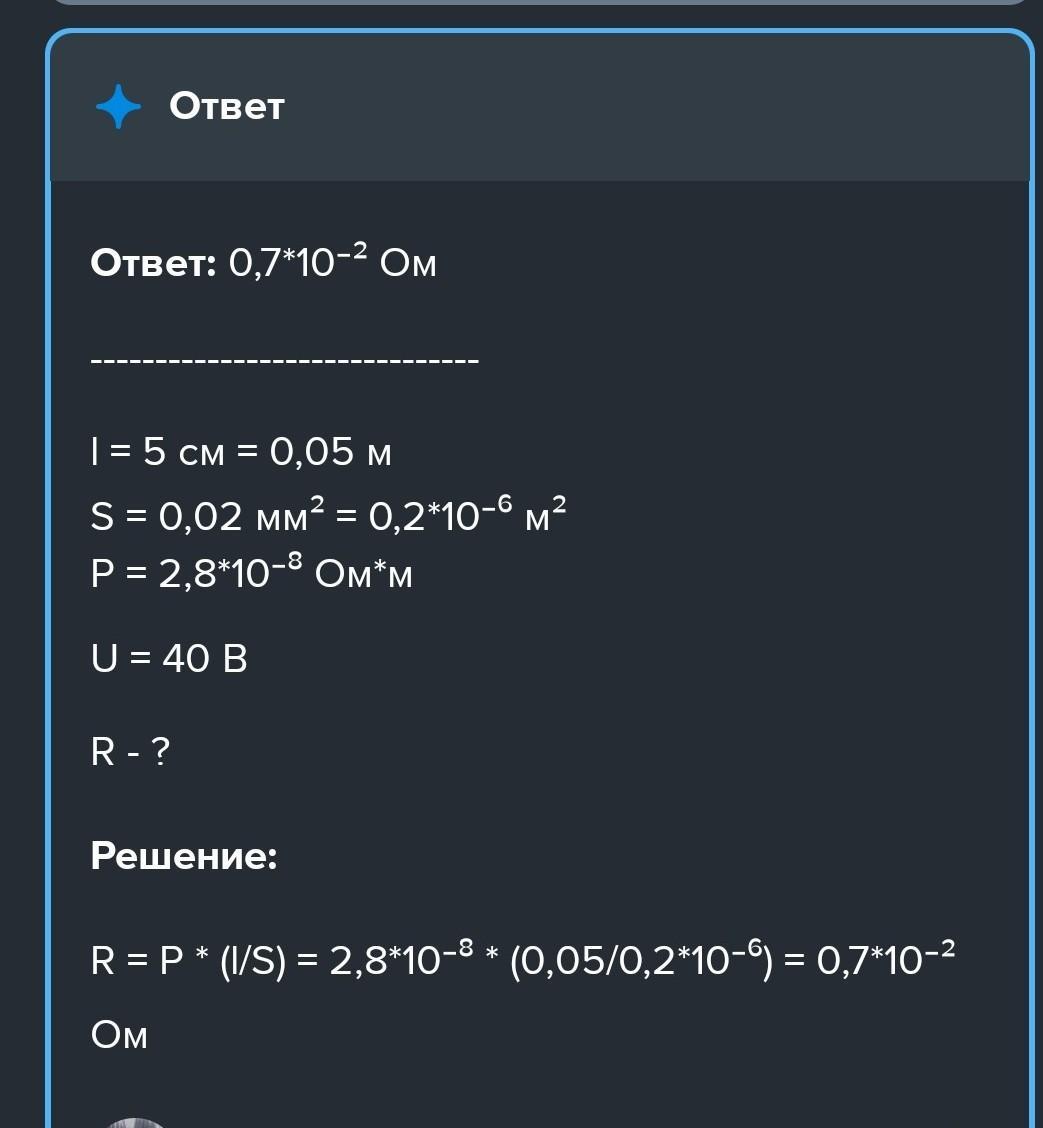Click the bold Ответ: label in the body
The width and height of the screenshot is (1043, 1128).
tap(153, 263)
